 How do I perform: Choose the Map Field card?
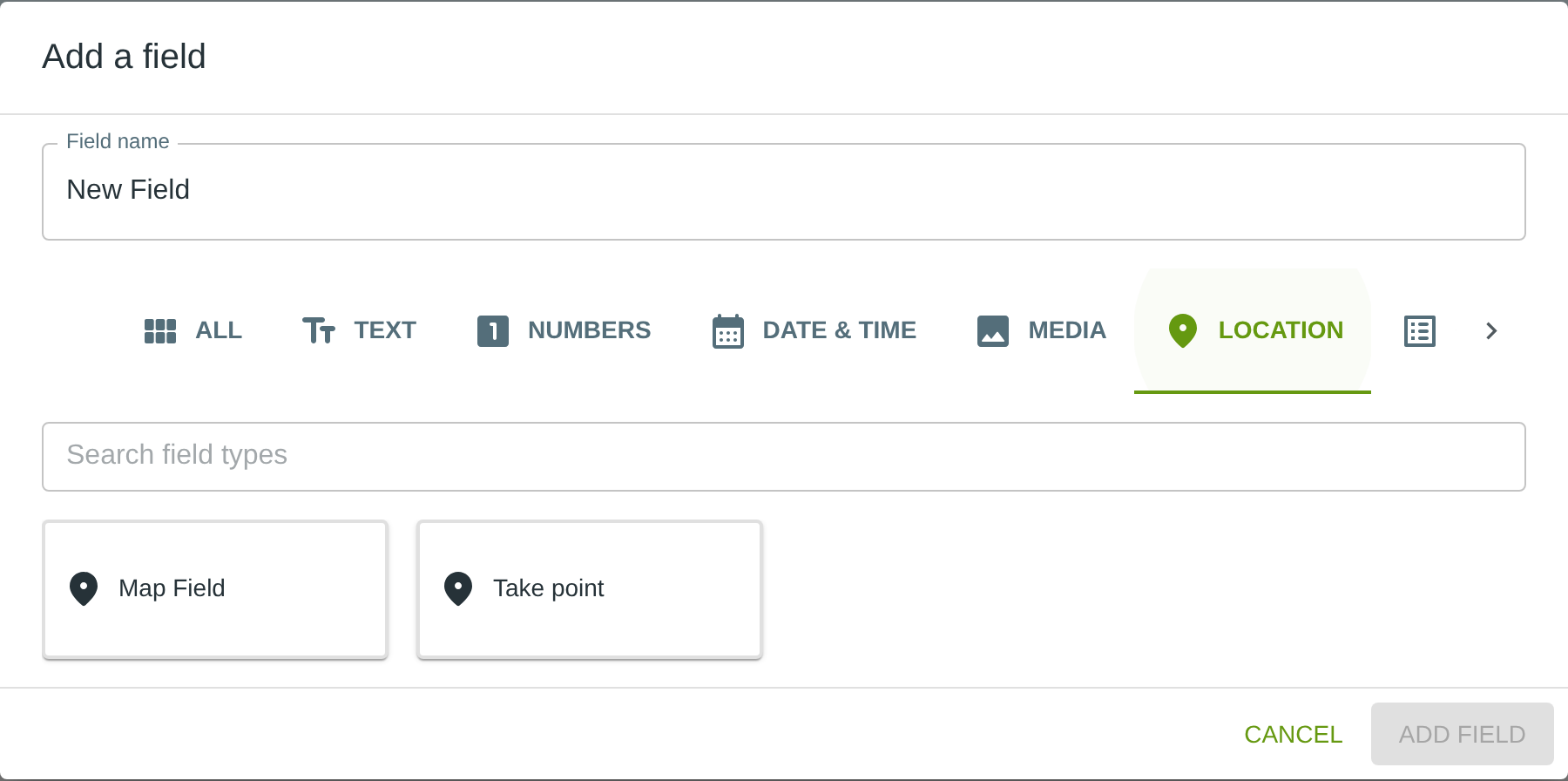tap(215, 589)
